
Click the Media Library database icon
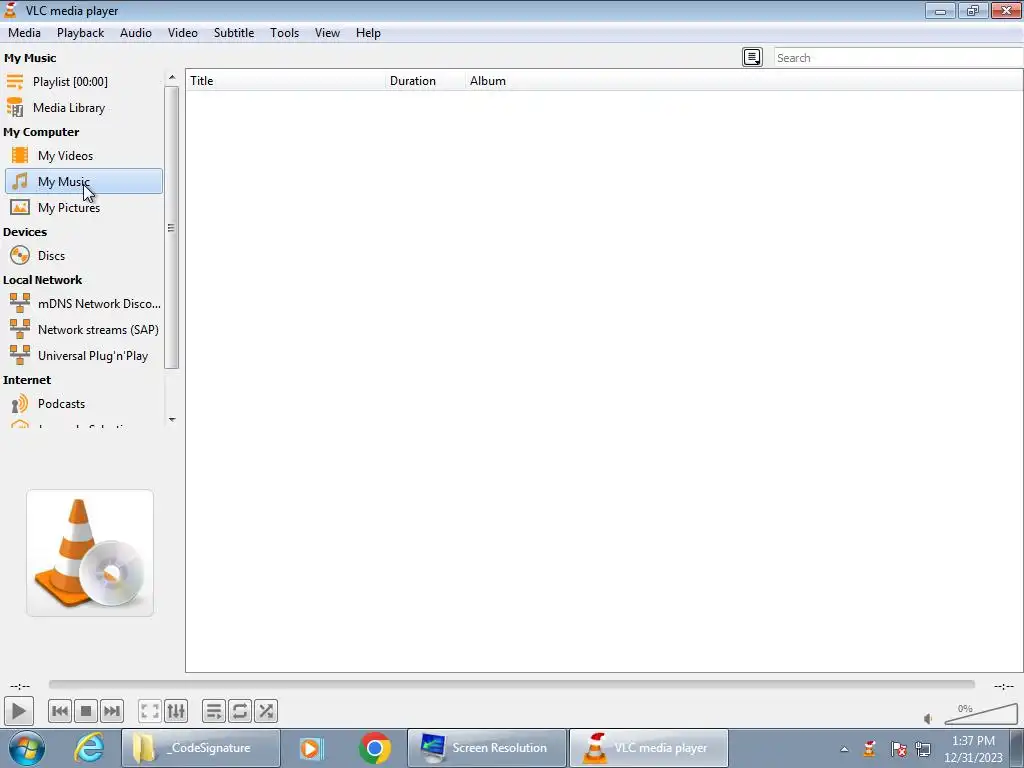pos(15,108)
